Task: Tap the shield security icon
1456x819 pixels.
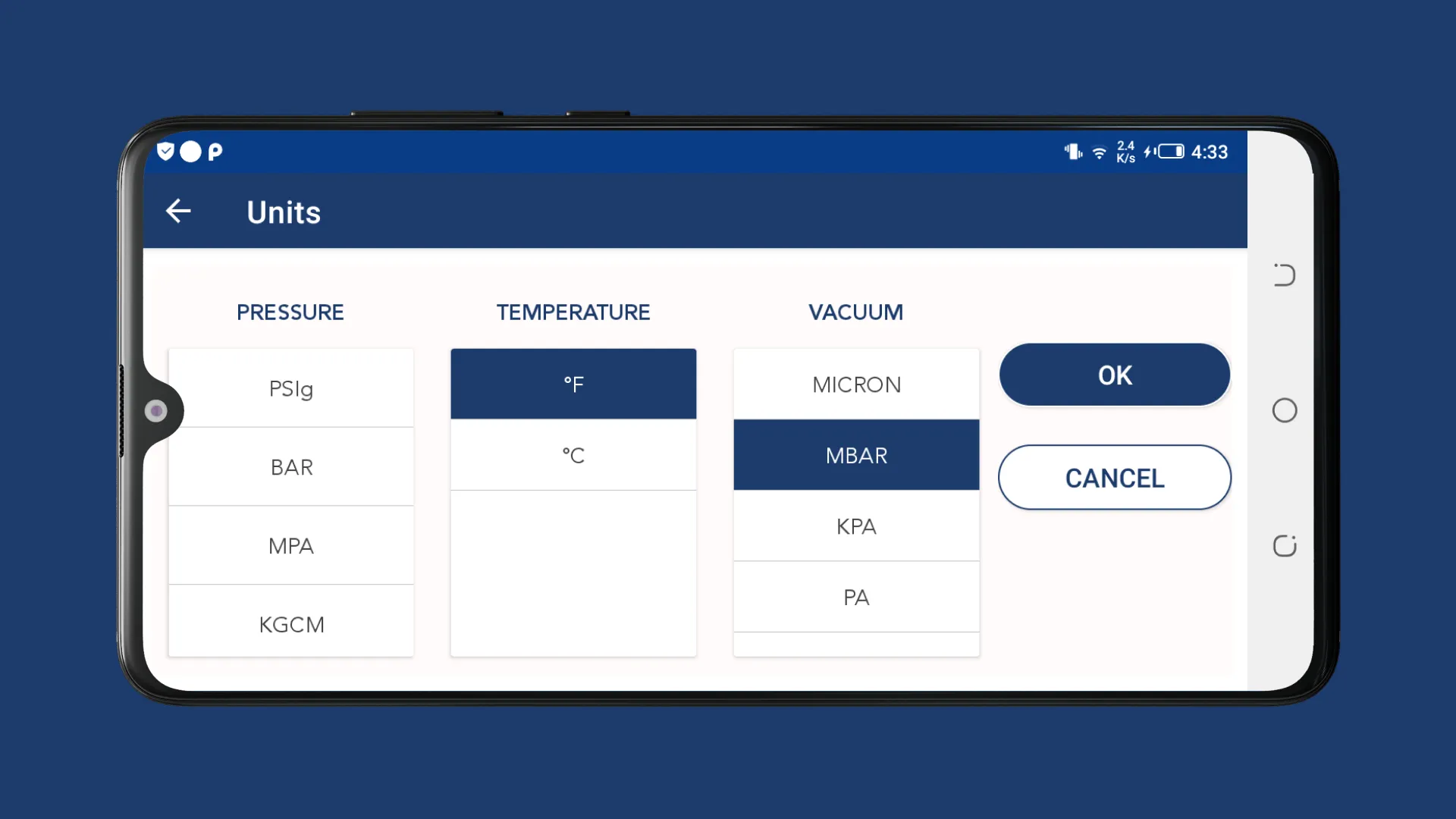Action: point(164,151)
